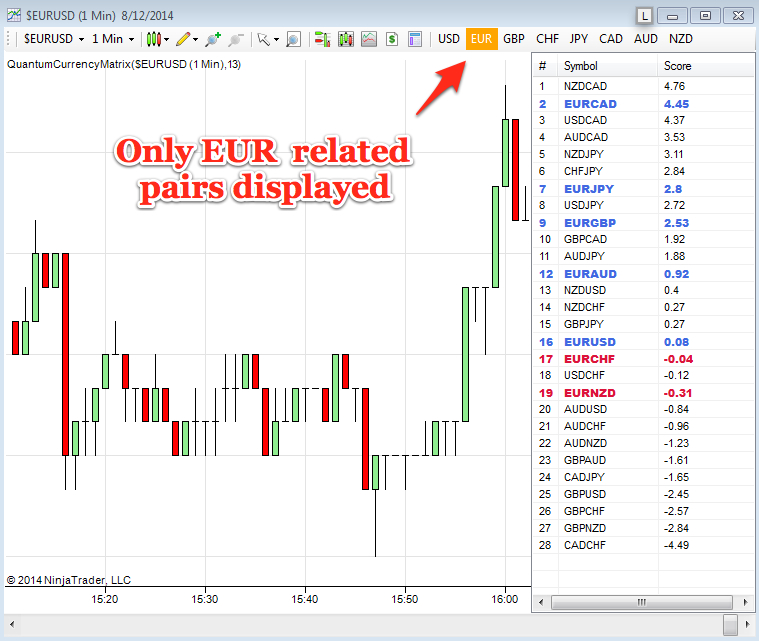Maximize the chart window
Image resolution: width=759 pixels, height=641 pixels.
pyautogui.click(x=705, y=16)
